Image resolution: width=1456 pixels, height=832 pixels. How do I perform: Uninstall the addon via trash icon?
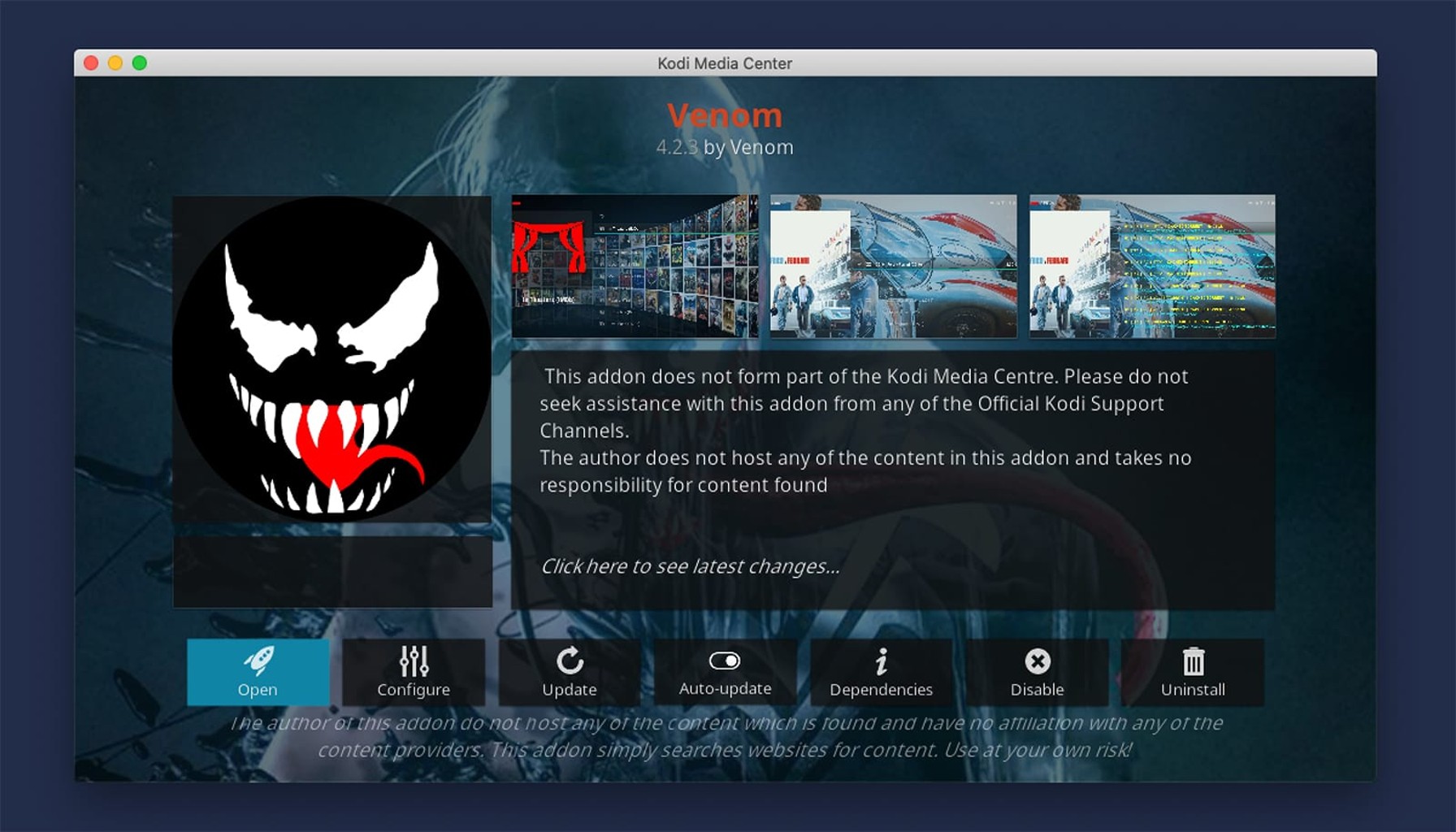1193,661
